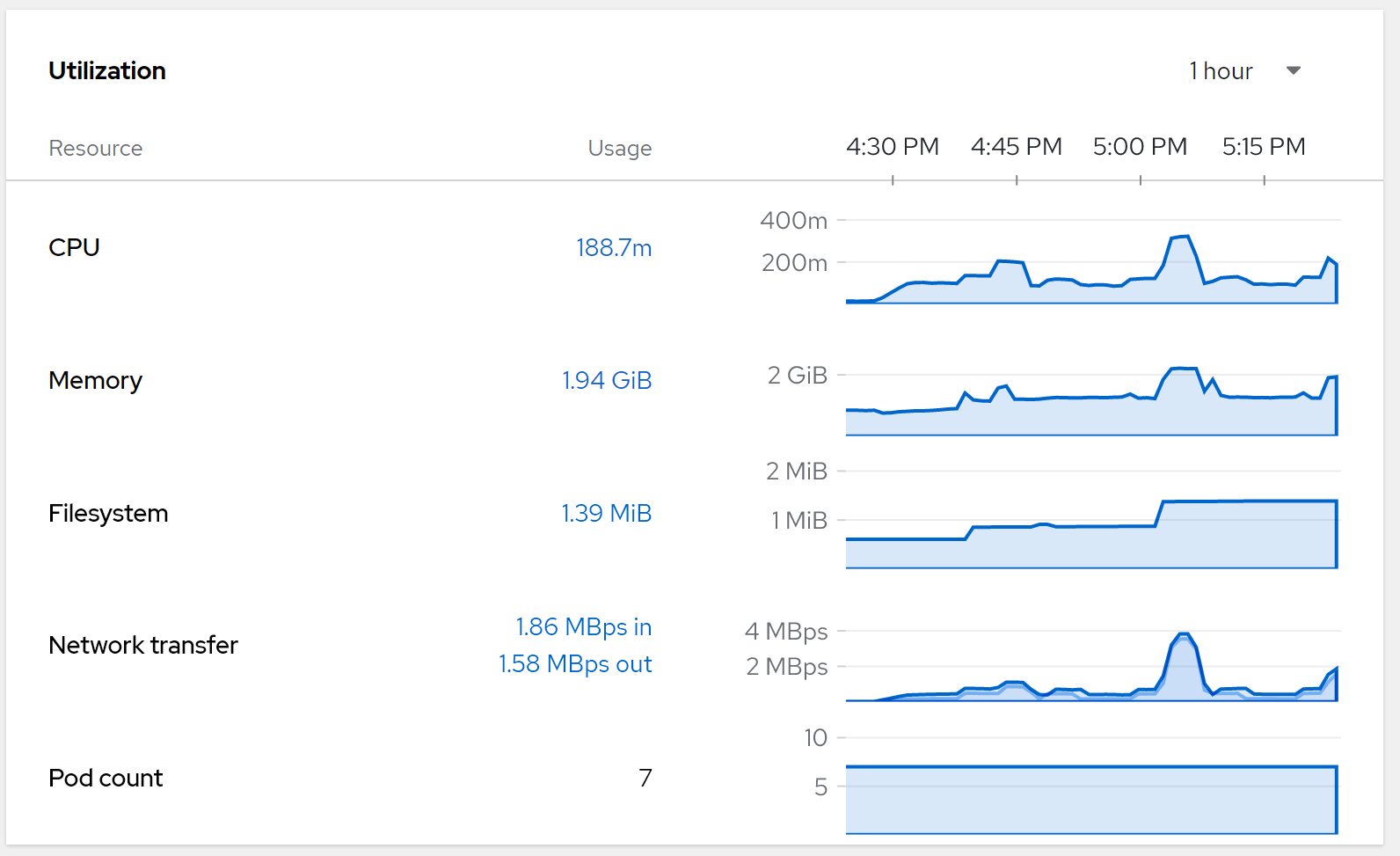
Task: Click the 4:30 PM time axis marker
Action: [x=892, y=147]
